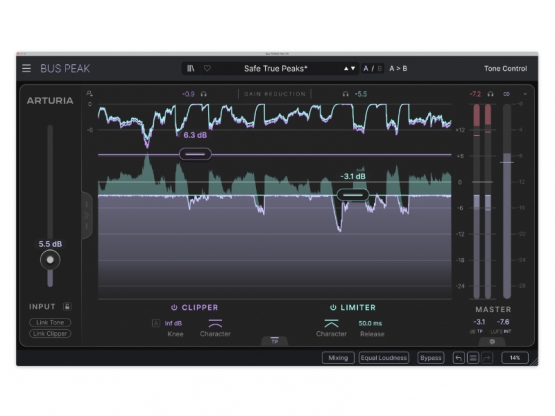Toggle the input lock icon
The height and width of the screenshot is (416, 555).
point(67,307)
